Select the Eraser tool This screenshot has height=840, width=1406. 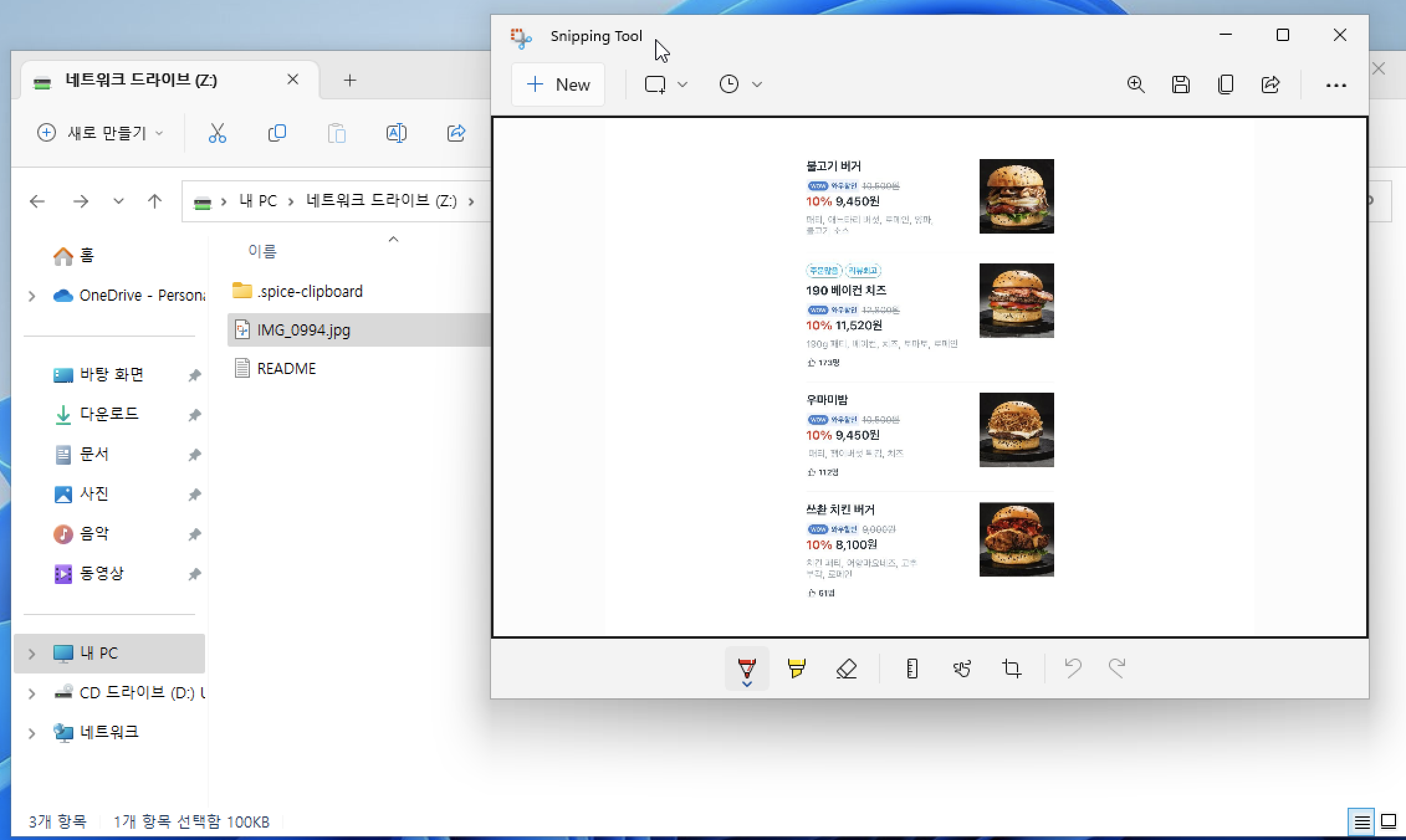[x=846, y=669]
